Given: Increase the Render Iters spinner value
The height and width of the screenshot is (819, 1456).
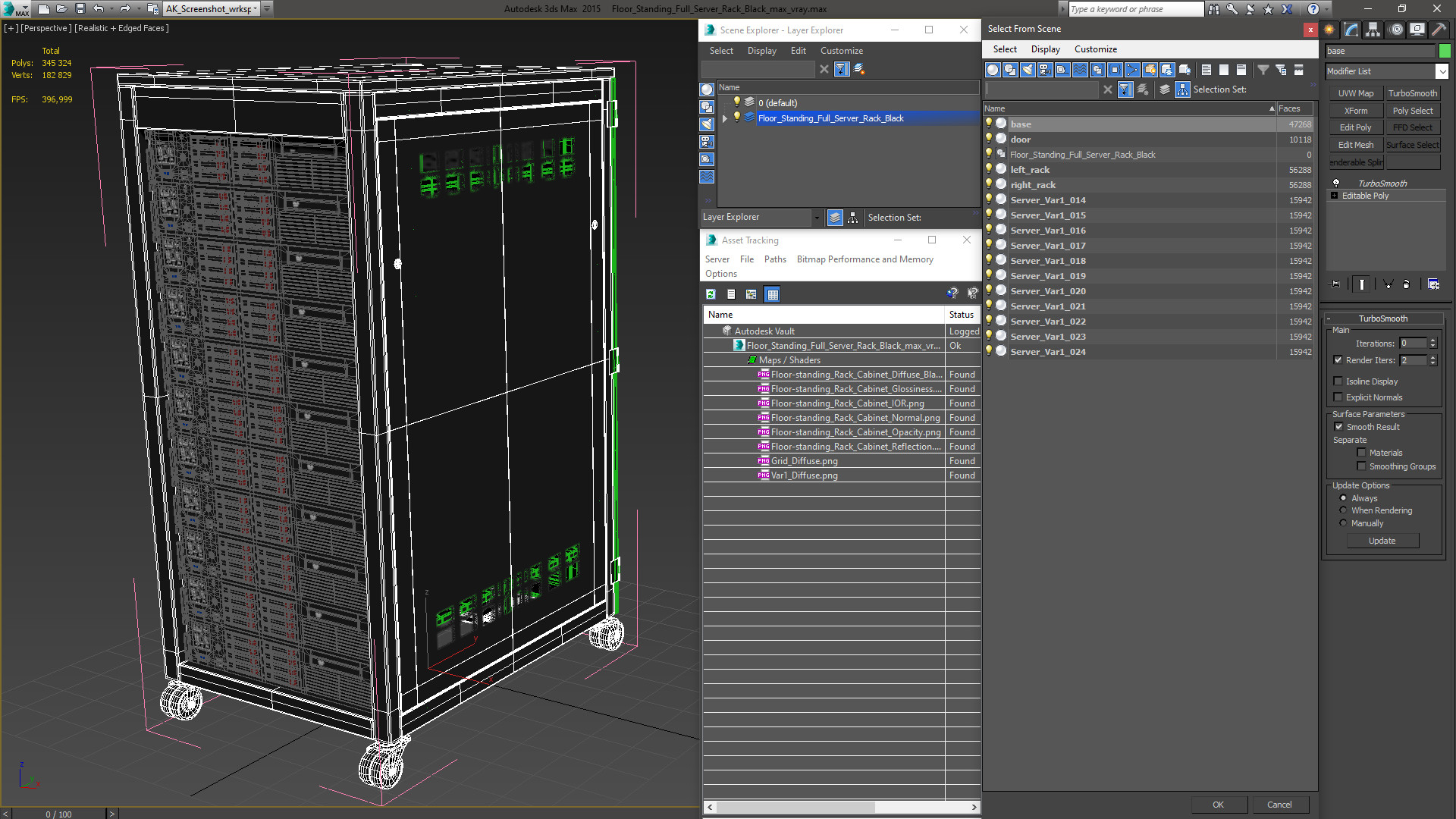Looking at the screenshot, I should (x=1432, y=357).
